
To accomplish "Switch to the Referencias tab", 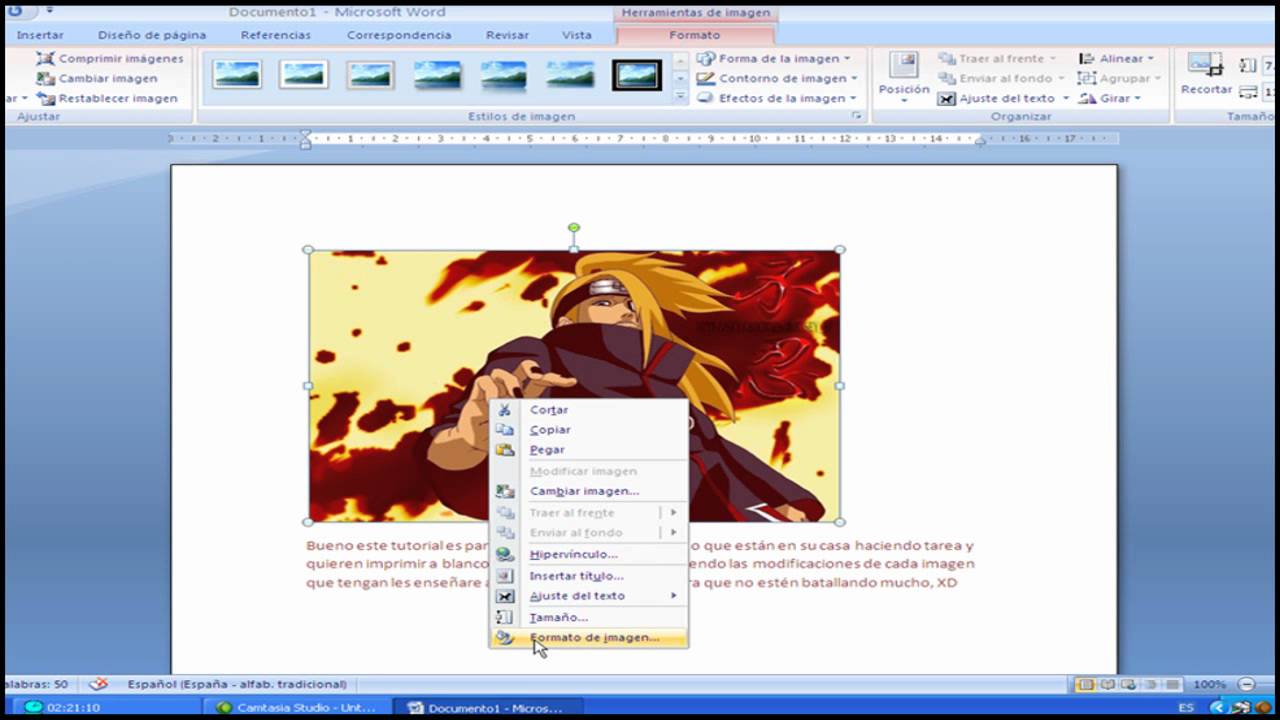I will click(276, 35).
